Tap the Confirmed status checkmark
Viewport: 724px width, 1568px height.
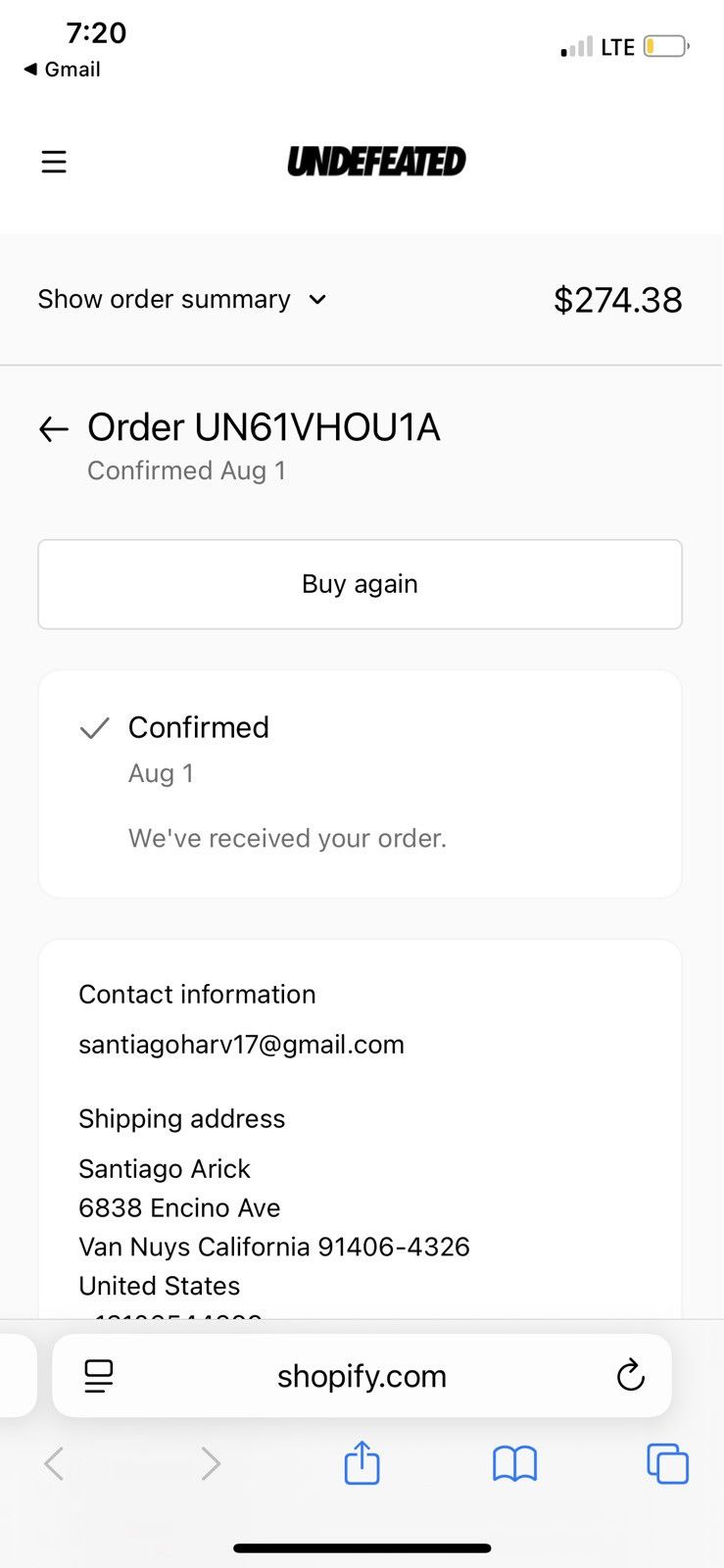coord(94,728)
